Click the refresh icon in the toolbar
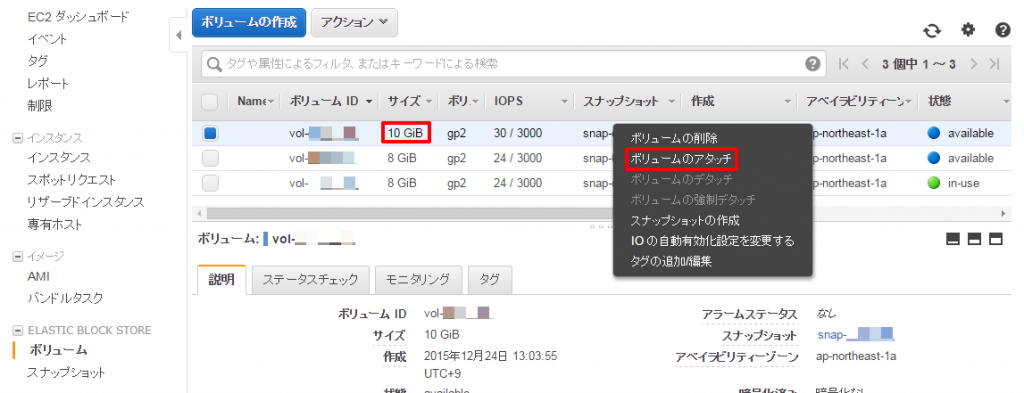The height and width of the screenshot is (393, 1024). pyautogui.click(x=932, y=31)
